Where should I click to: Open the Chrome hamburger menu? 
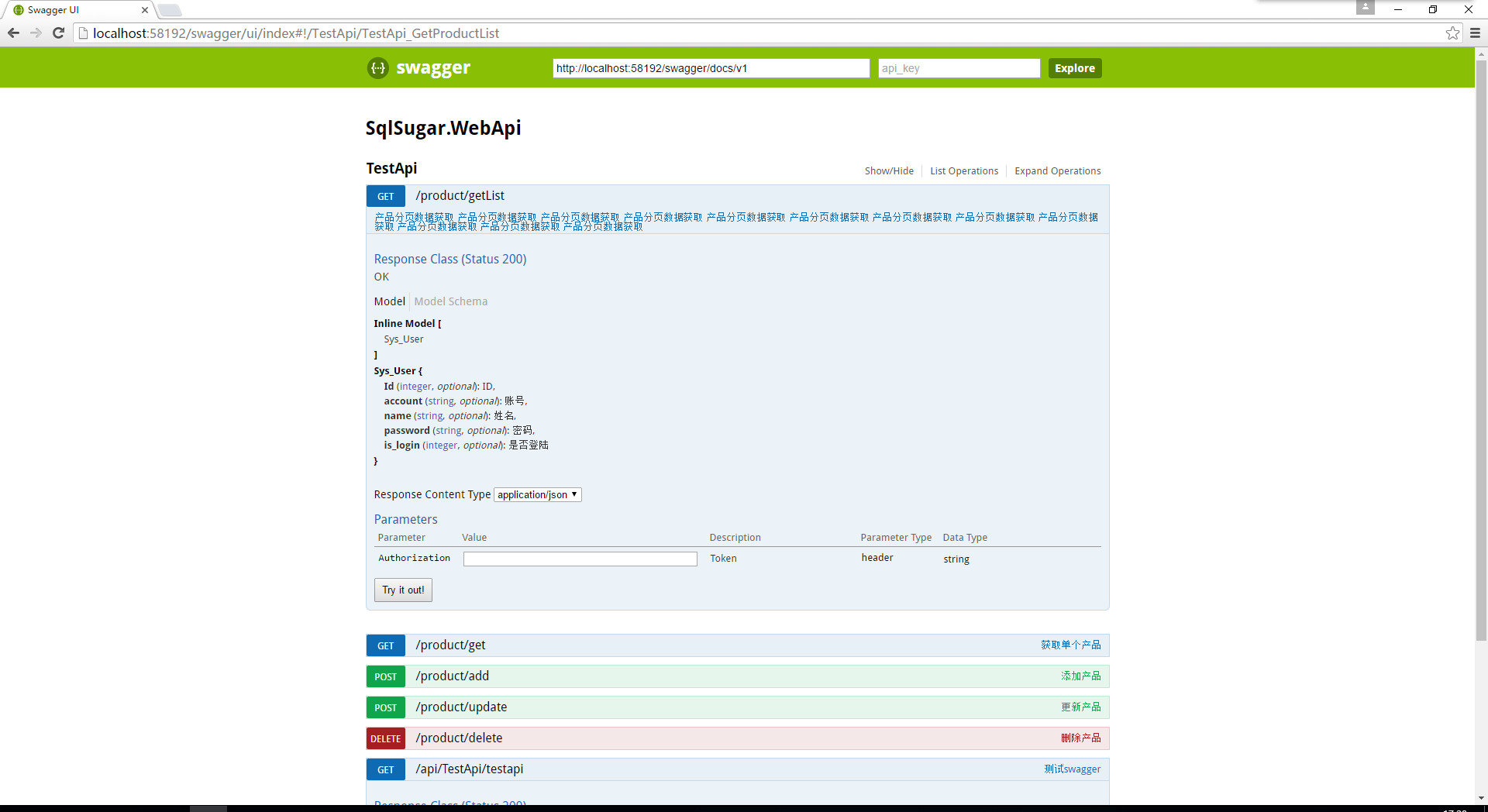click(x=1475, y=33)
